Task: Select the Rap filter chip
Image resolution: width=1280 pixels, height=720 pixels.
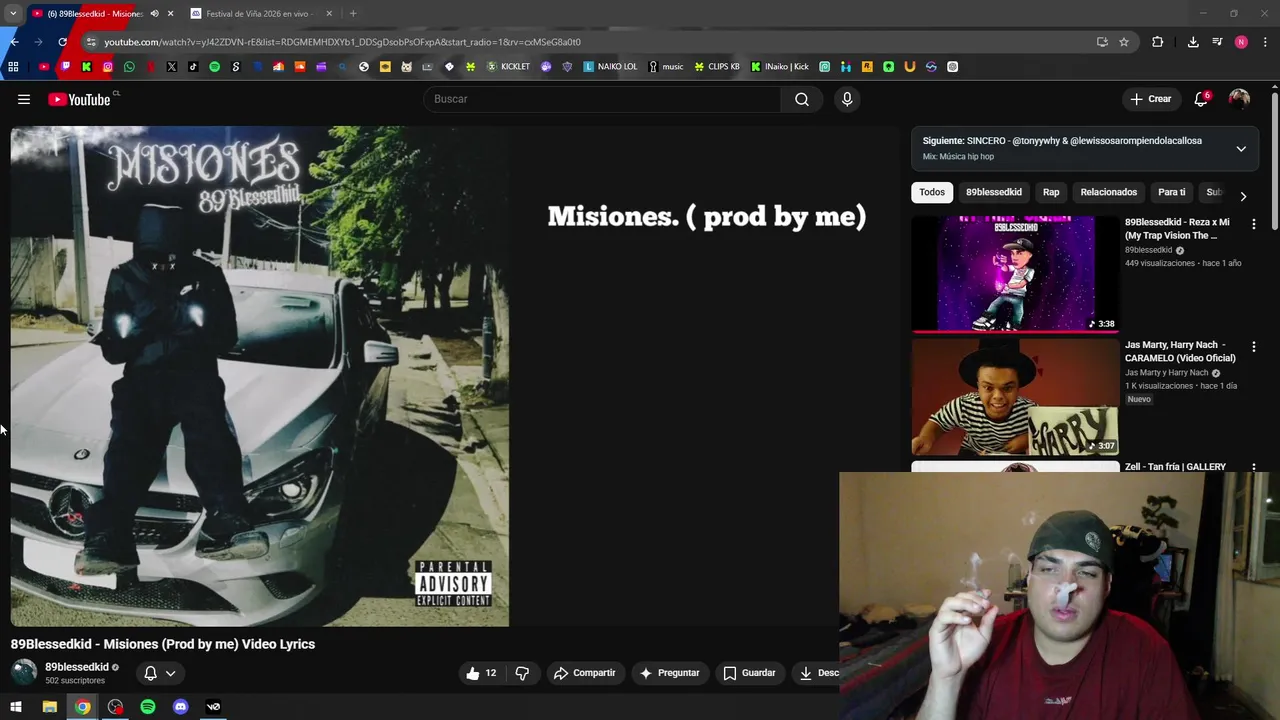Action: click(x=1051, y=192)
